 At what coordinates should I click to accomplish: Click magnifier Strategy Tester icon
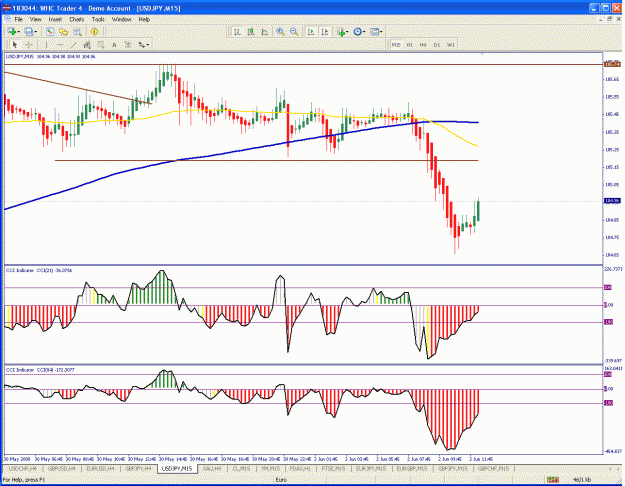tap(77, 32)
